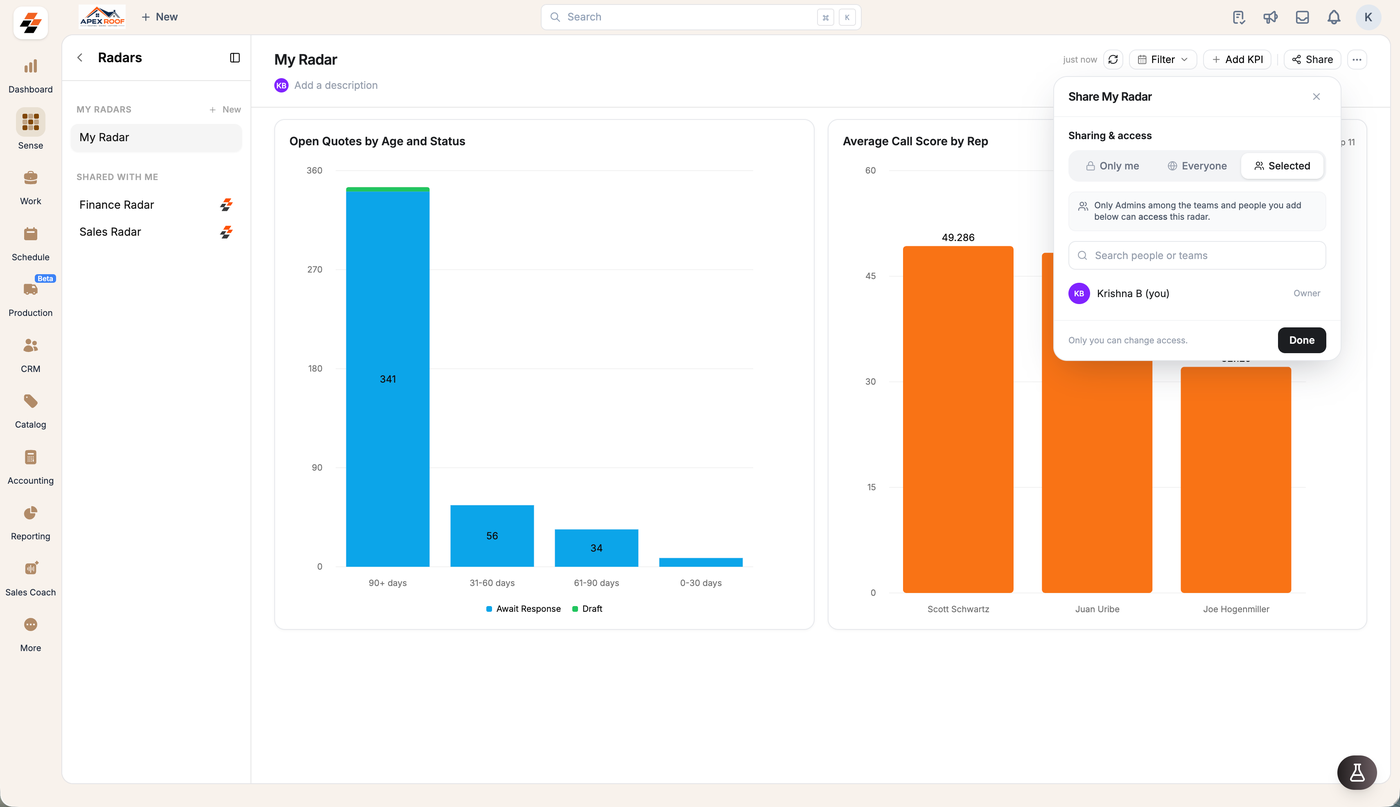
Task: Select the Only me access option
Action: point(1112,166)
